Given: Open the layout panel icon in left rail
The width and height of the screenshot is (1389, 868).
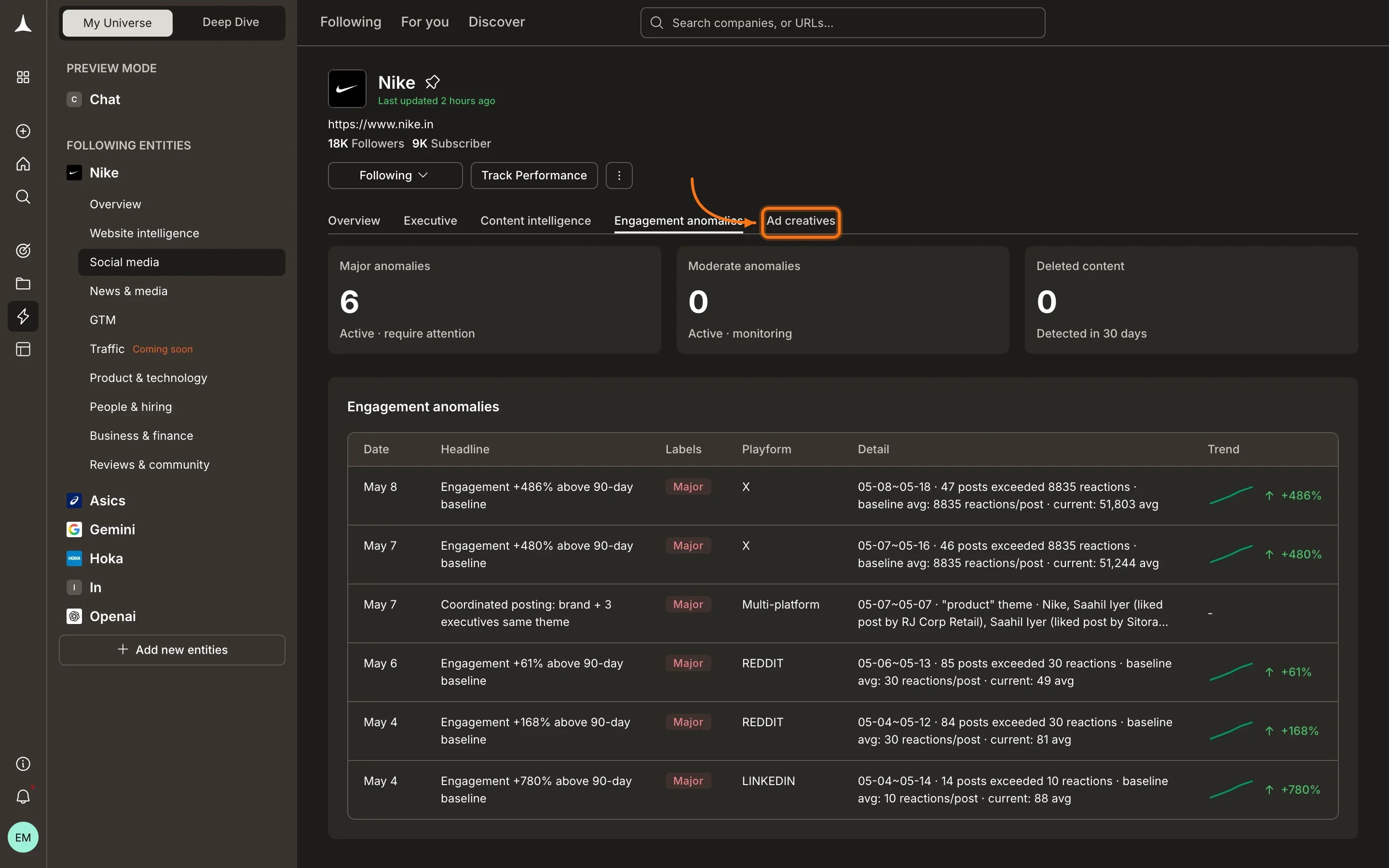Looking at the screenshot, I should [x=23, y=349].
